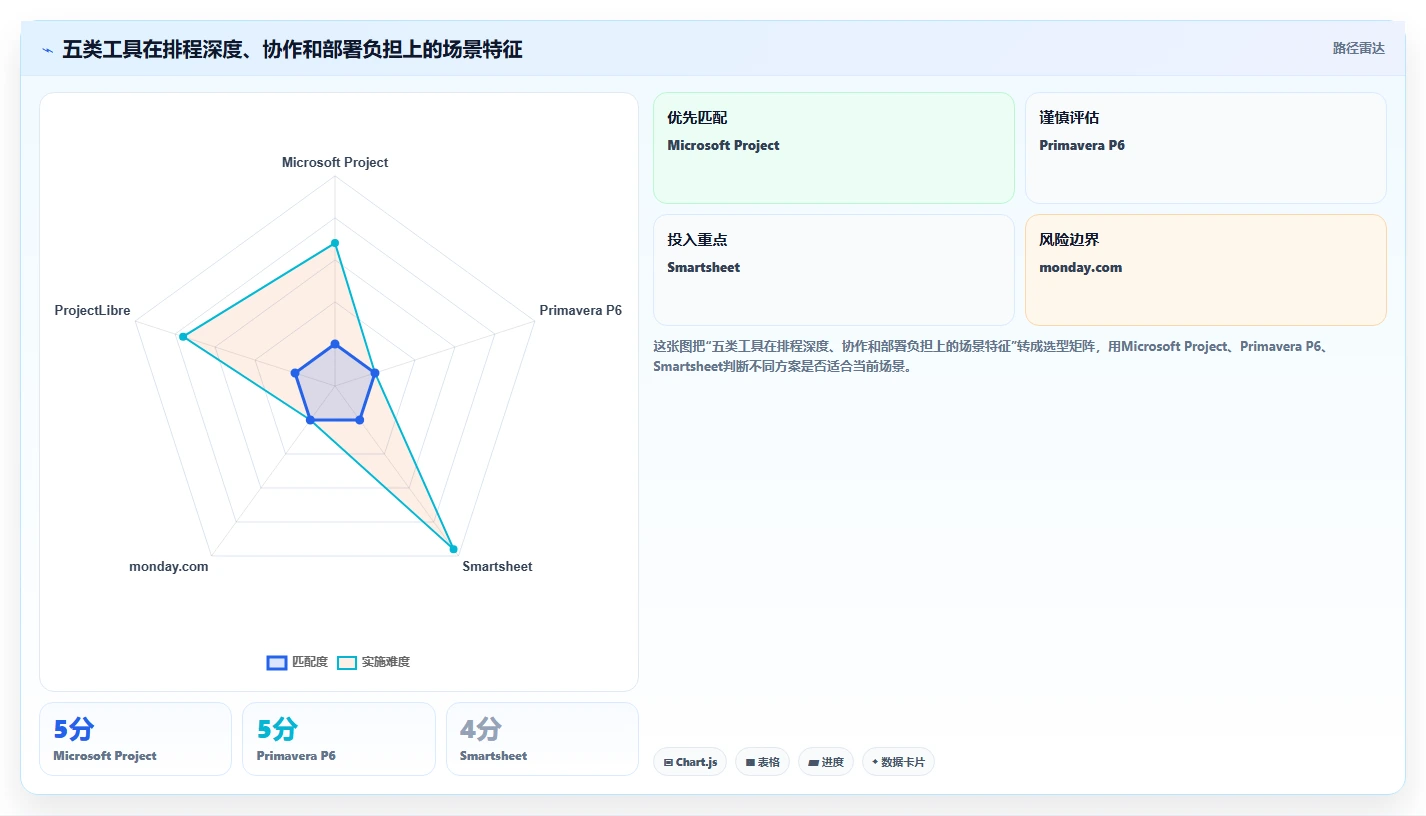Click the chart title 五类工具在排程深度 heading

pos(292,49)
